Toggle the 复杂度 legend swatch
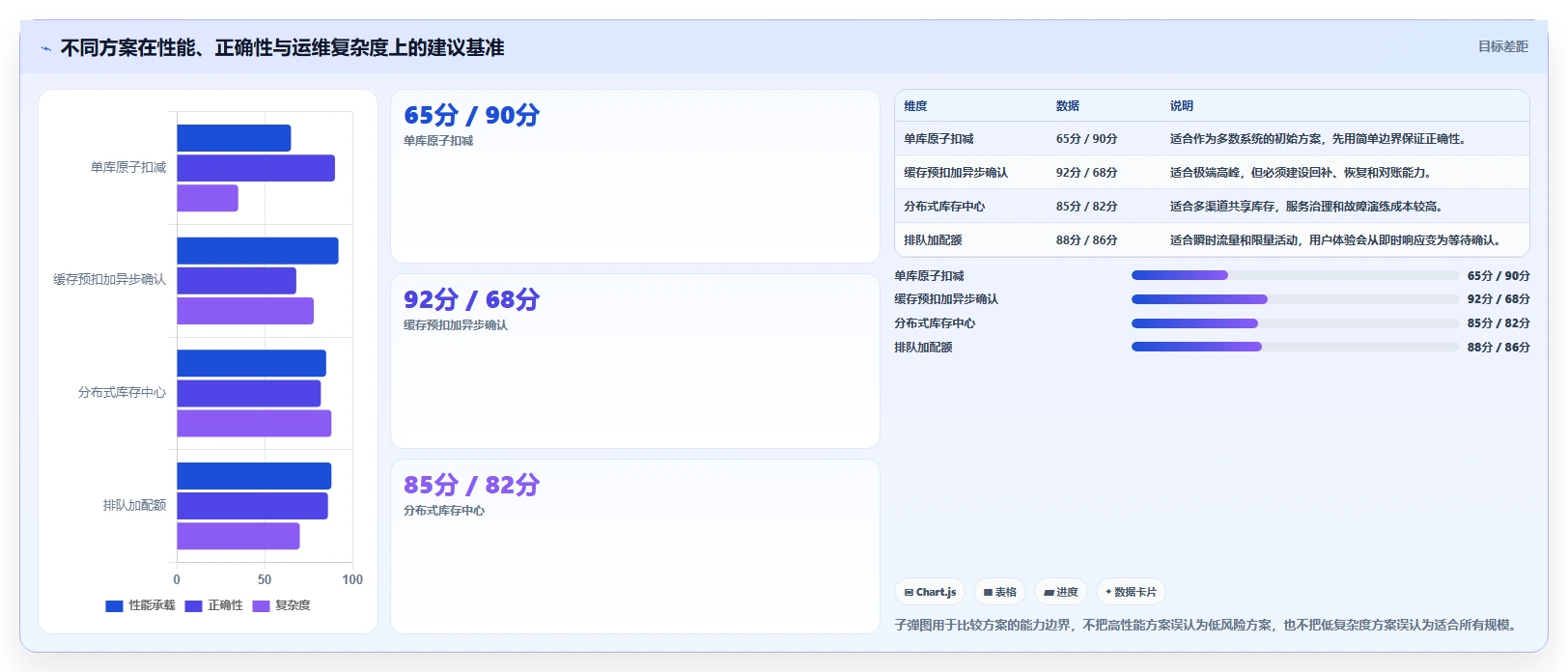1568x672 pixels. (261, 606)
